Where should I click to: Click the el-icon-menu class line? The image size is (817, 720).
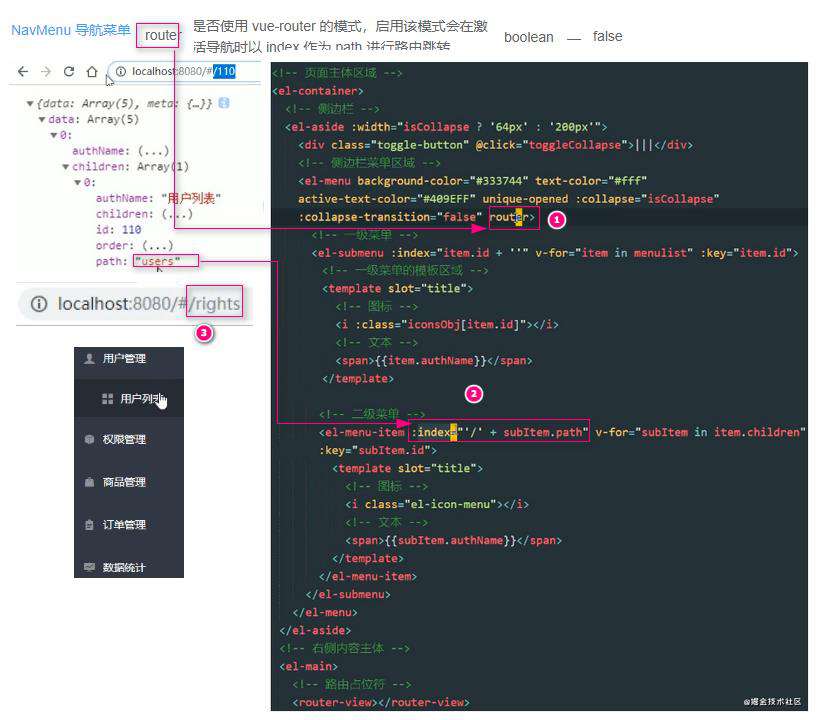point(437,504)
